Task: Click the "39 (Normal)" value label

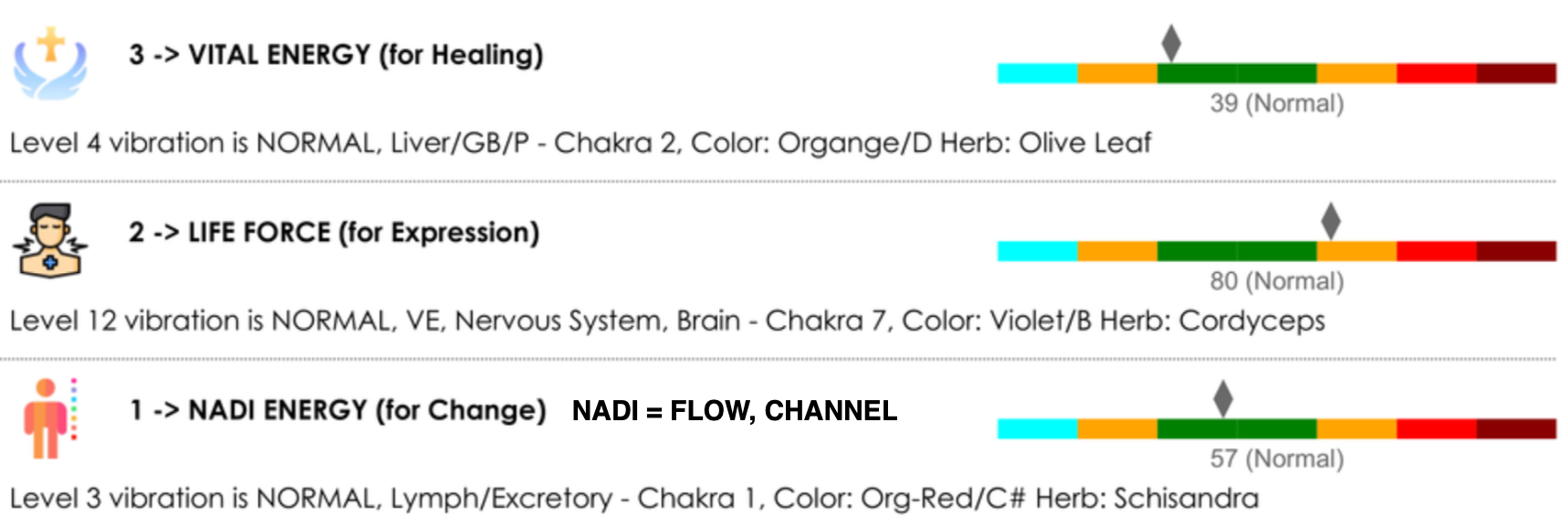Action: point(1277,103)
